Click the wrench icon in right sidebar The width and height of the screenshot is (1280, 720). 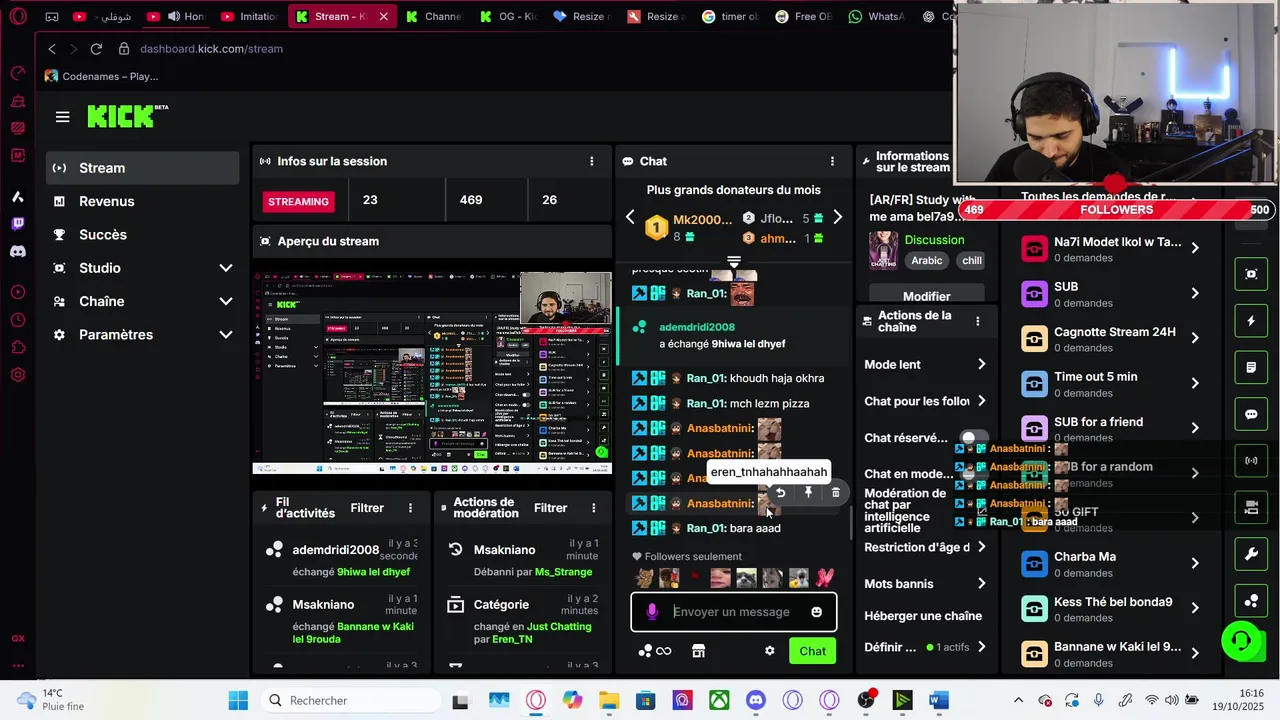(1251, 554)
